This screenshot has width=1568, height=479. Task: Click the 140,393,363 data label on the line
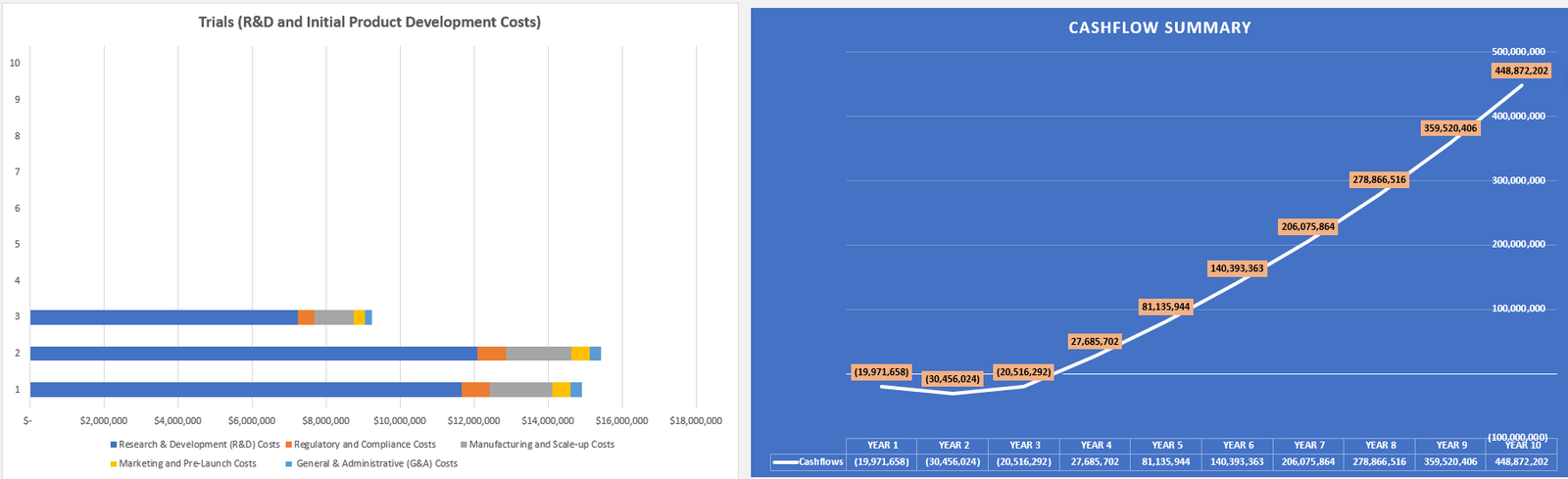click(1237, 268)
